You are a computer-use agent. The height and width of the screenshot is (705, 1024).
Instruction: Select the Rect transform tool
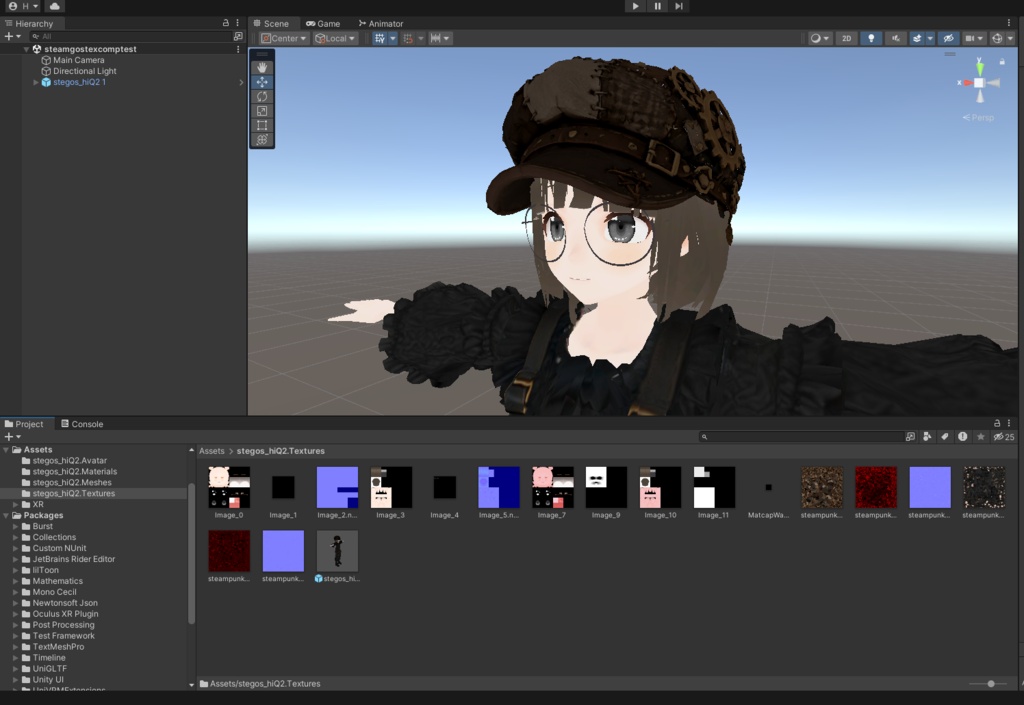[262, 125]
